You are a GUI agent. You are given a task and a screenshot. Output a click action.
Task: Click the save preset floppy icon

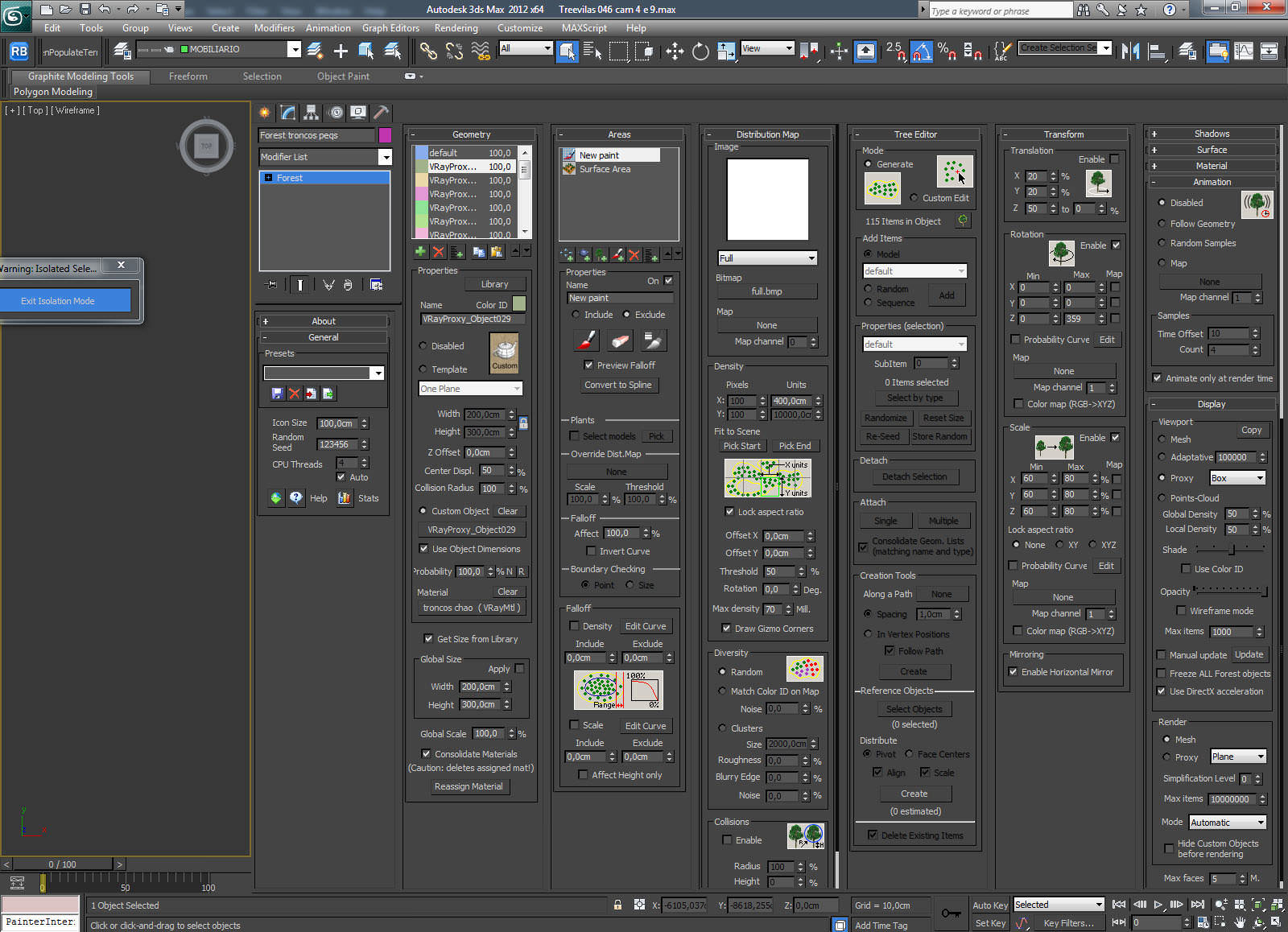pos(278,394)
